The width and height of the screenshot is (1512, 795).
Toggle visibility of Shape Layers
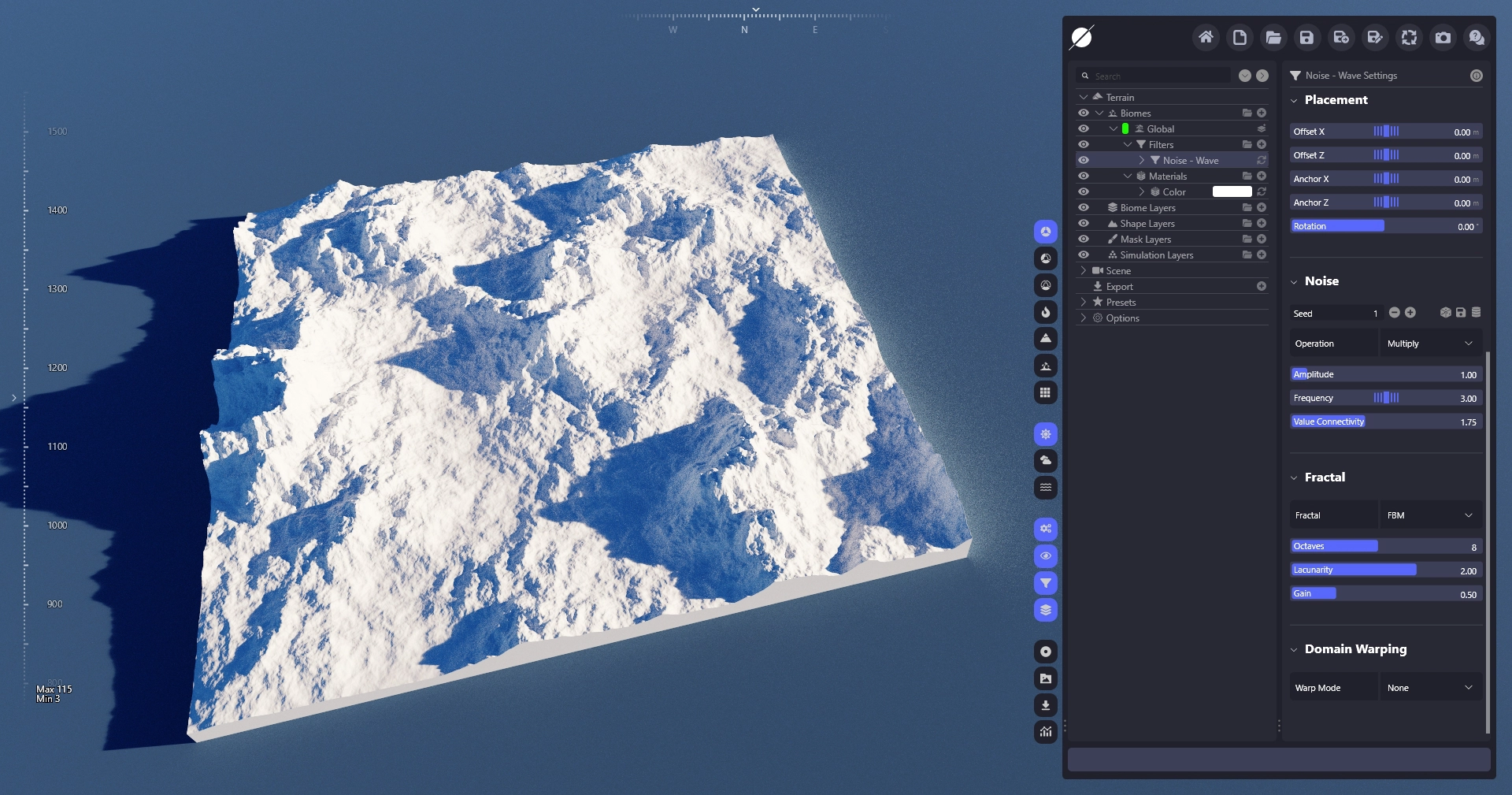pyautogui.click(x=1084, y=224)
